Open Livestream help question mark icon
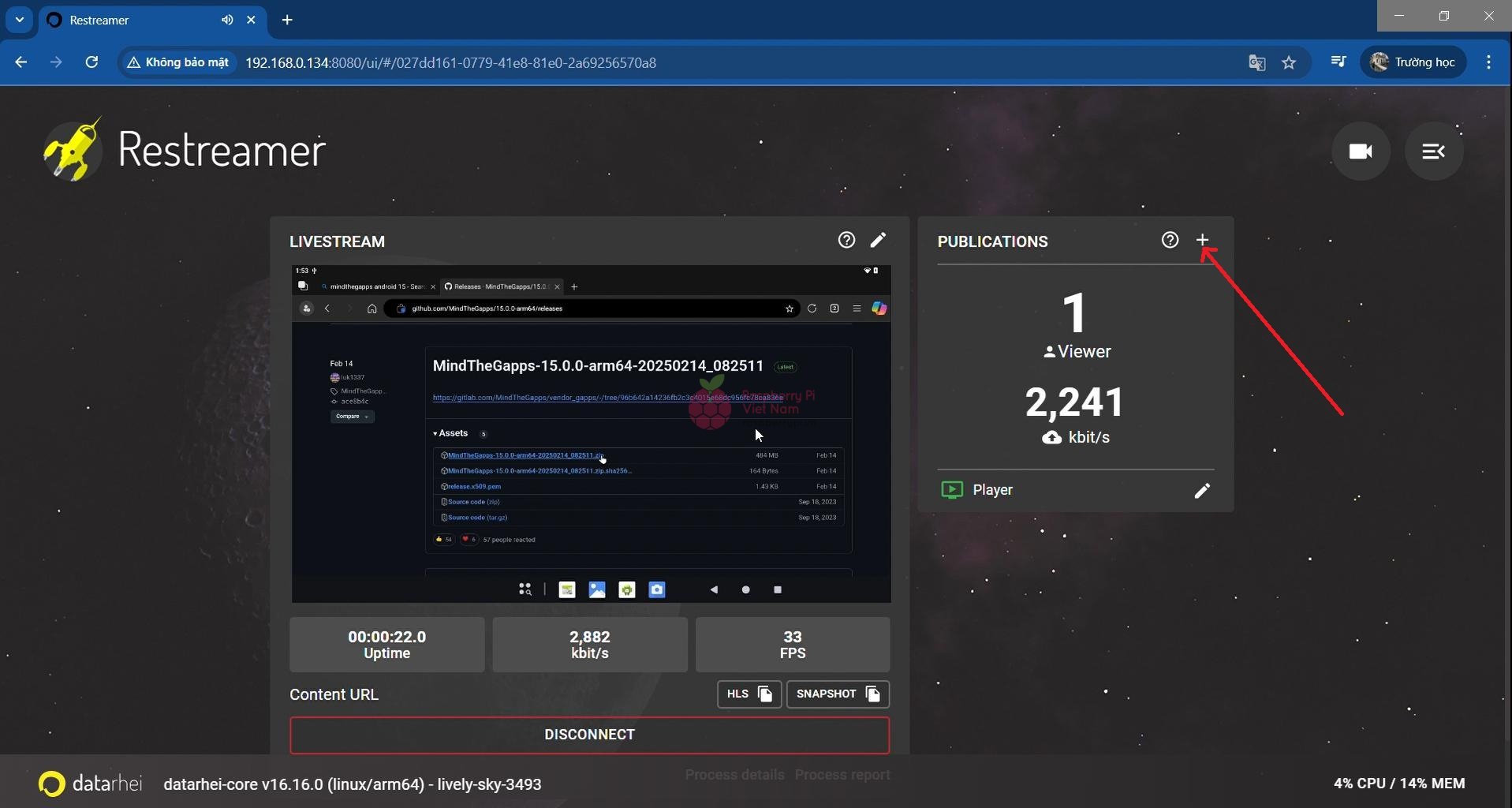This screenshot has width=1512, height=808. point(846,240)
